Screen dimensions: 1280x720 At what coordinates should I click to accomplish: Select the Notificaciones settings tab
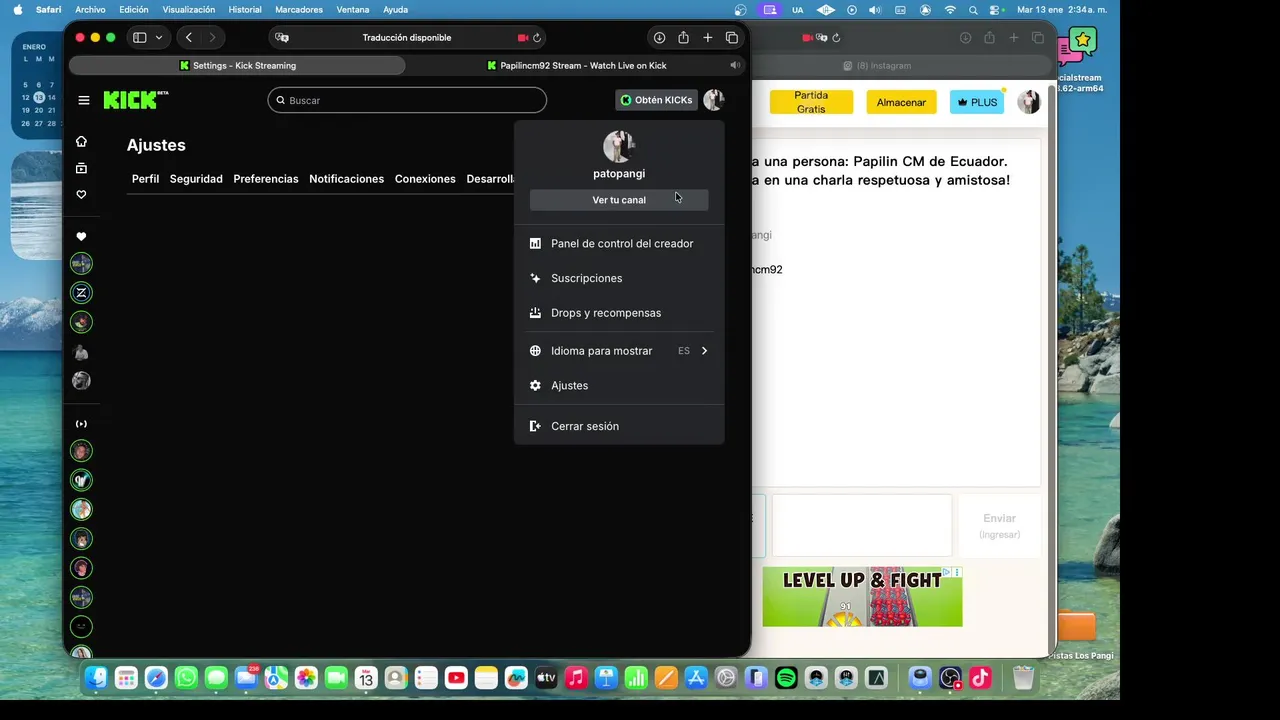[x=346, y=179]
